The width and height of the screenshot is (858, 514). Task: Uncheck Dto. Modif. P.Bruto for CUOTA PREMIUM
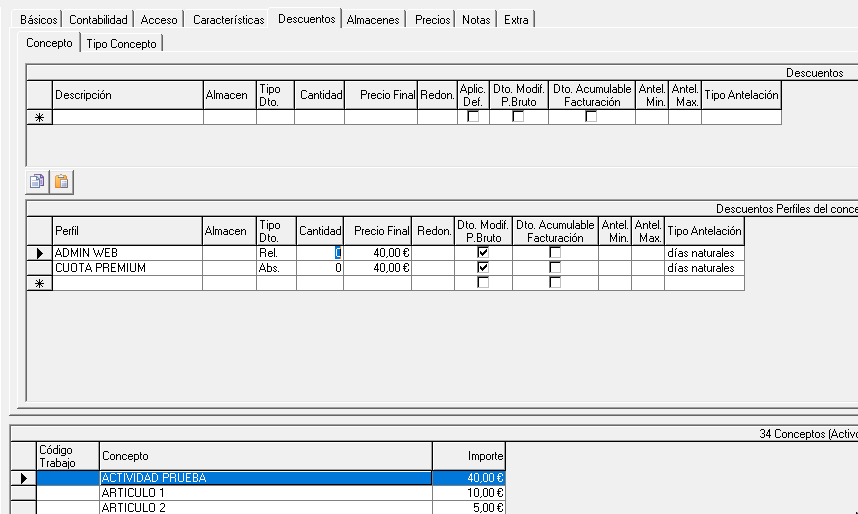point(483,268)
